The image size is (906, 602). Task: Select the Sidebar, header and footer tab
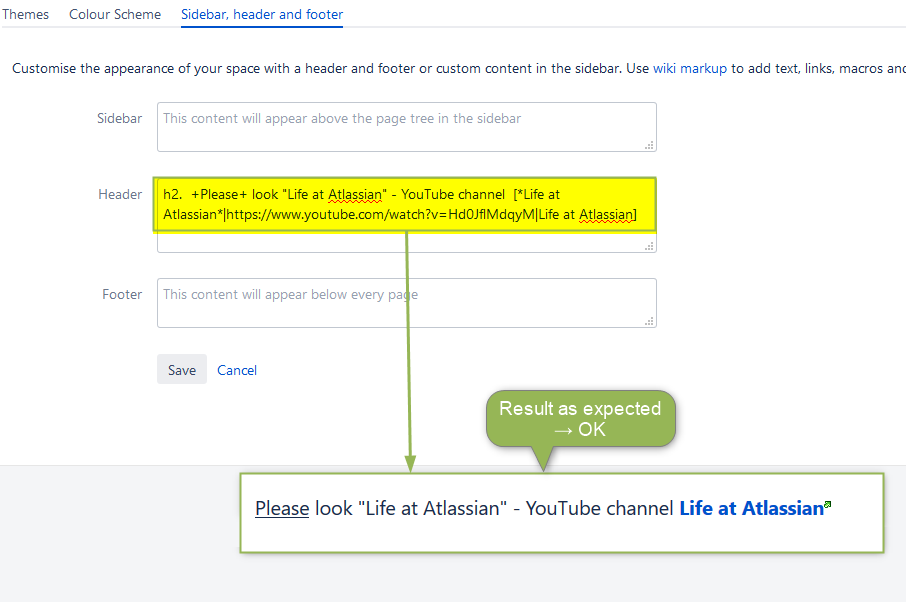coord(262,14)
